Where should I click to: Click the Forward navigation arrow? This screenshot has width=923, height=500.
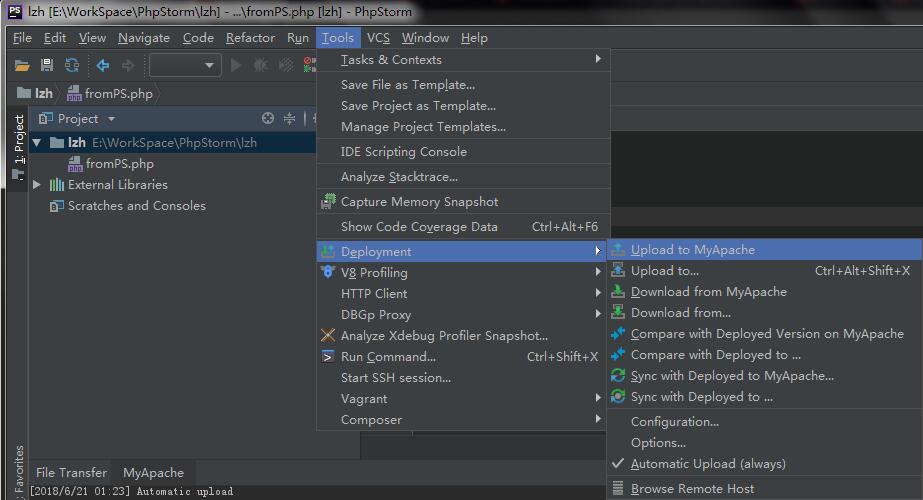(128, 65)
